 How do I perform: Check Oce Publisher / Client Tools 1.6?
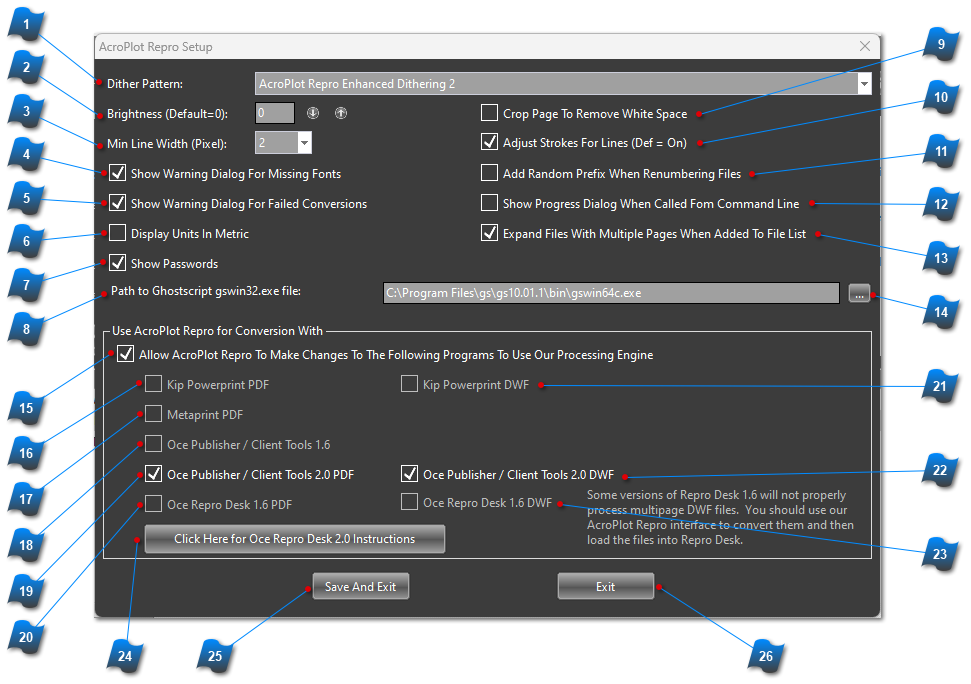pos(154,444)
